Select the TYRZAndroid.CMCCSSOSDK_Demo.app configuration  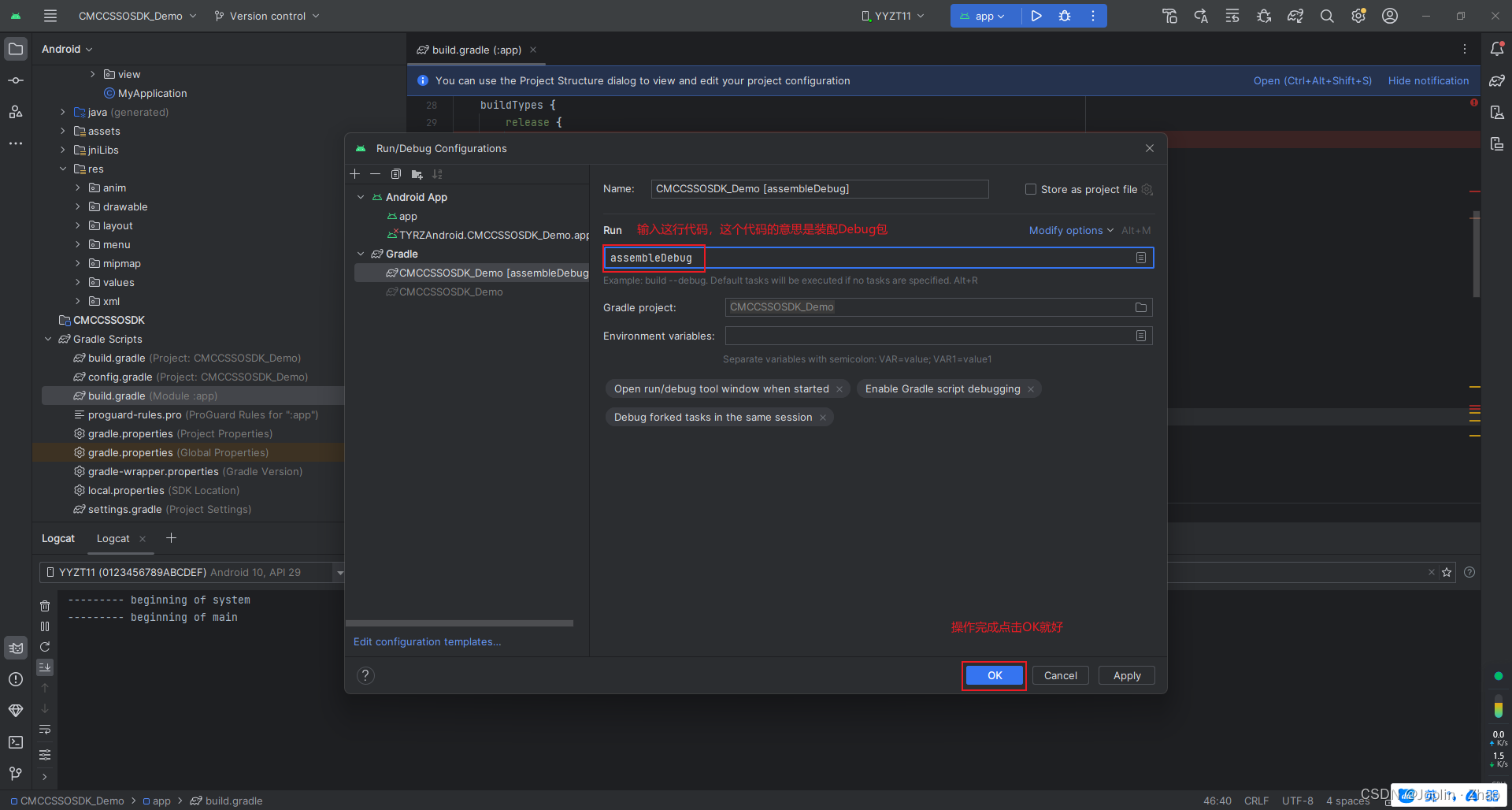pyautogui.click(x=488, y=235)
